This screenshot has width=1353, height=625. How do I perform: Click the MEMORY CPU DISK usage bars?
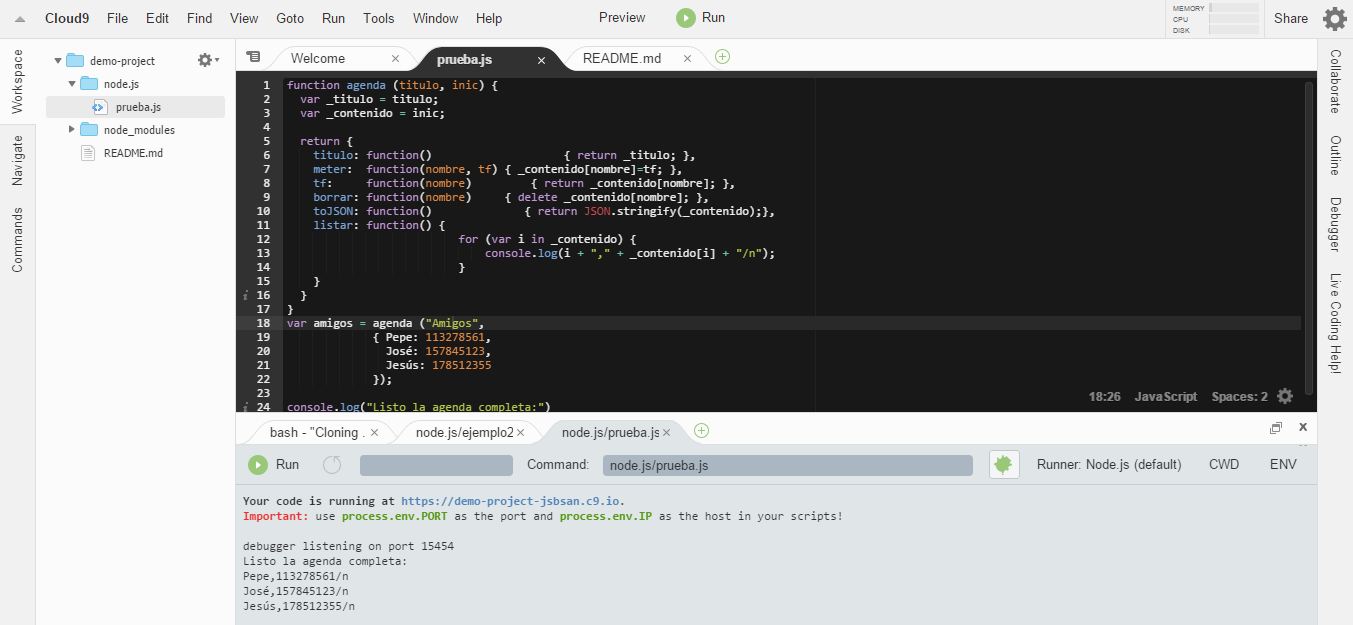[x=1215, y=19]
